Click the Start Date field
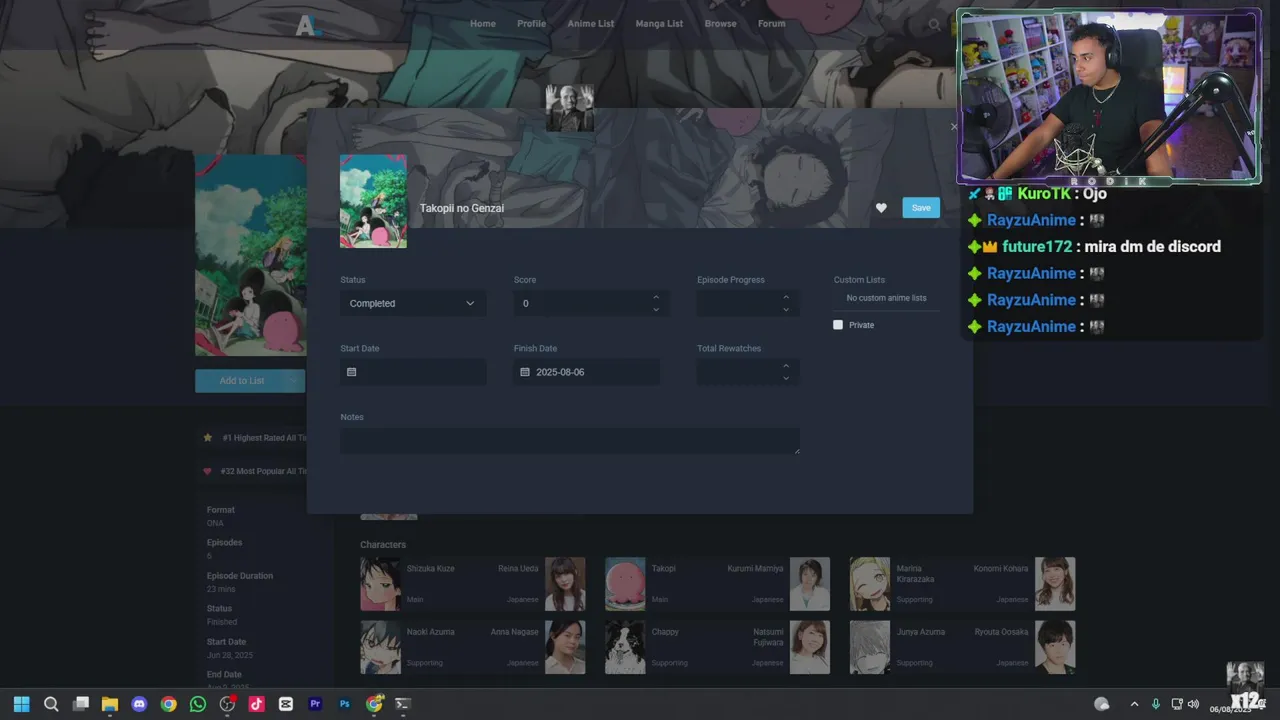The height and width of the screenshot is (720, 1280). point(413,372)
